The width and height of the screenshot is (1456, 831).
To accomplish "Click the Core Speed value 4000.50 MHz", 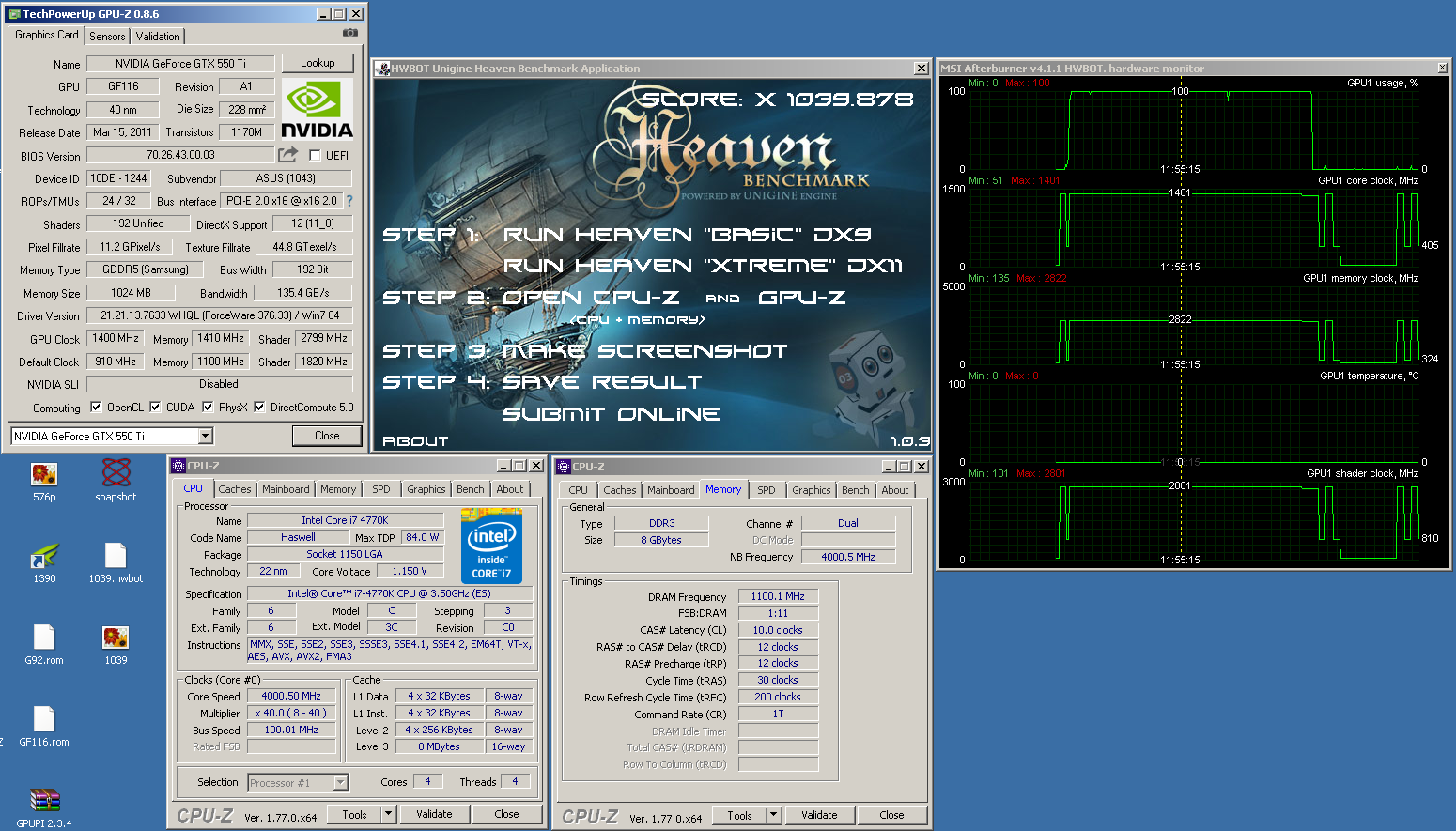I will tap(291, 696).
